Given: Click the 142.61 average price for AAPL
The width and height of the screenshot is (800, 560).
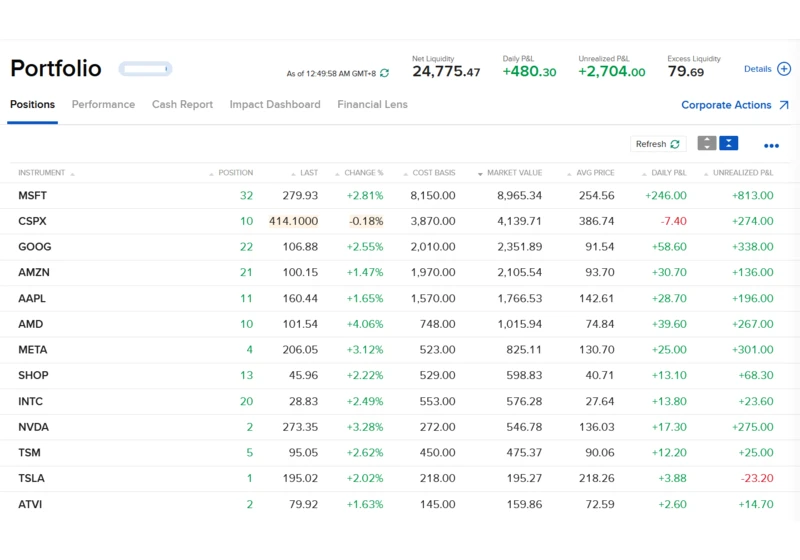Looking at the screenshot, I should (596, 298).
